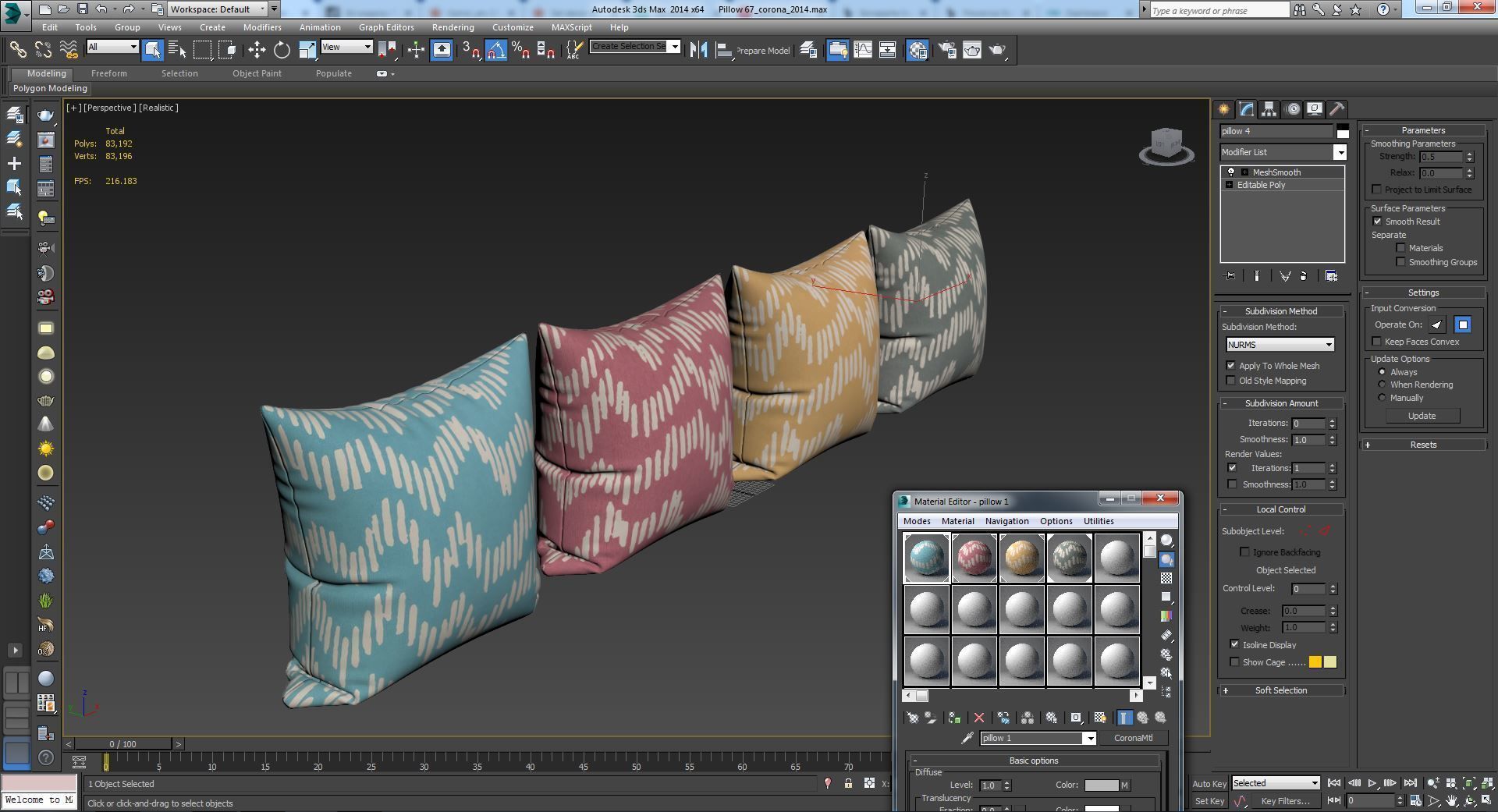
Task: Open the Curve Editor toolbar icon
Action: (863, 50)
